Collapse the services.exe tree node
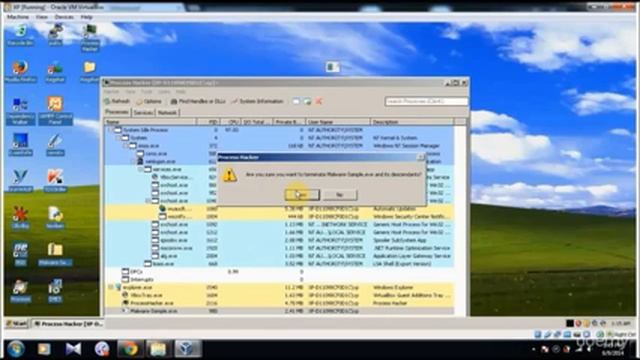The image size is (640, 360). click(x=141, y=169)
